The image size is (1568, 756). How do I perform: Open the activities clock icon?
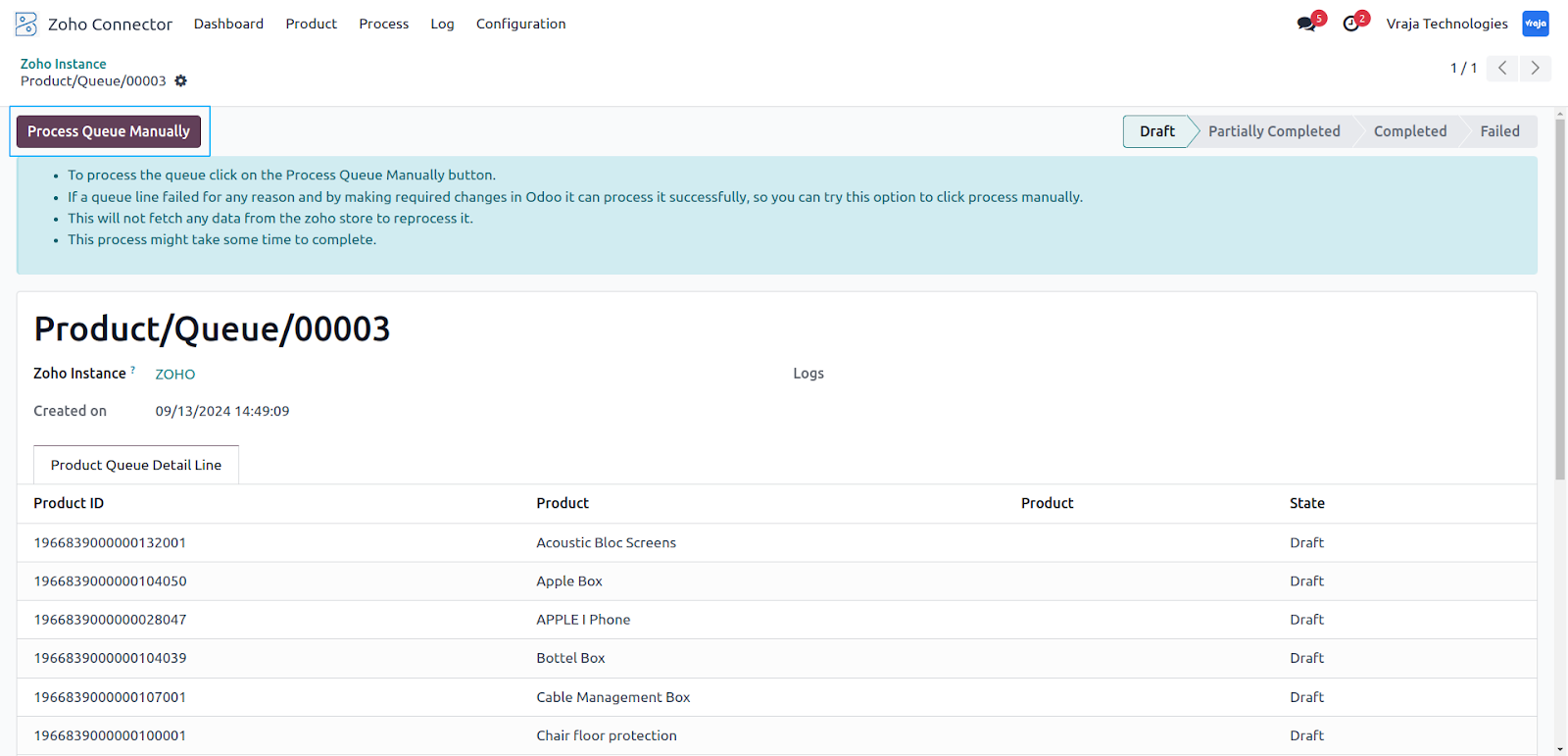(x=1351, y=24)
